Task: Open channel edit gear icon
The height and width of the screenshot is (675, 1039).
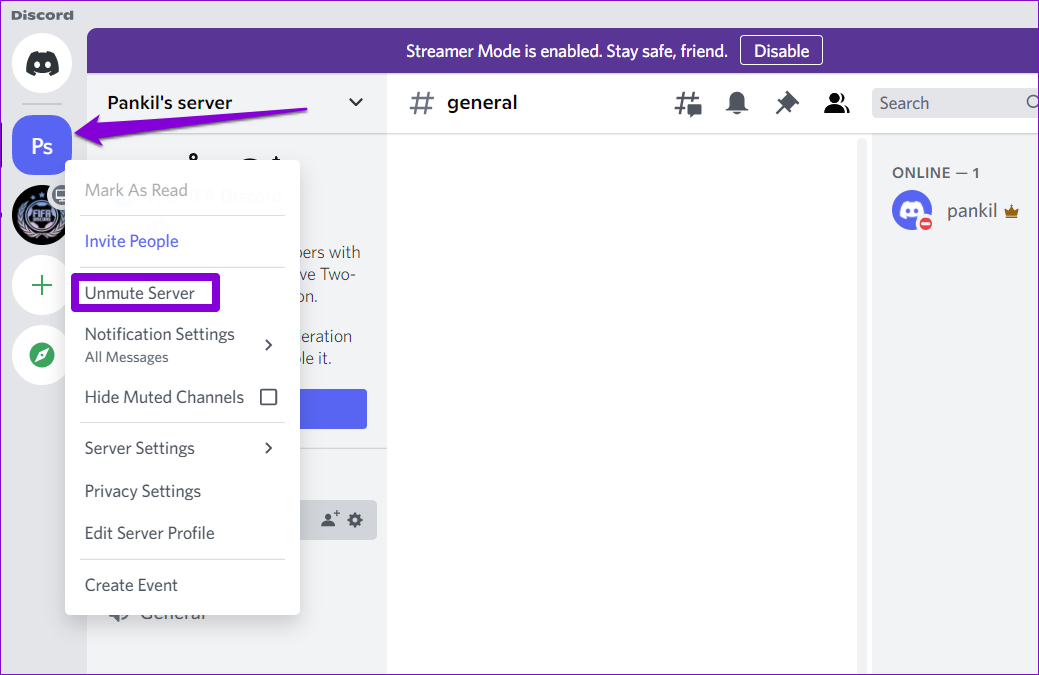Action: click(x=355, y=520)
